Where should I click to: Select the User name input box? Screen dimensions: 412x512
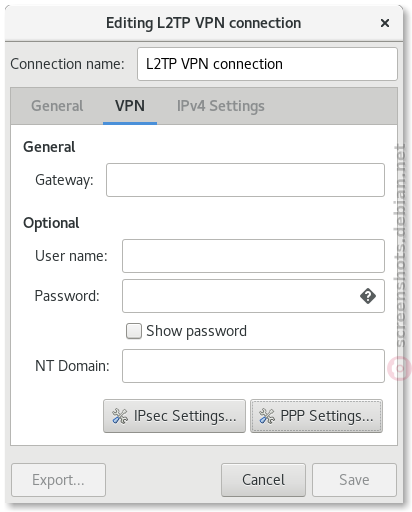click(253, 256)
